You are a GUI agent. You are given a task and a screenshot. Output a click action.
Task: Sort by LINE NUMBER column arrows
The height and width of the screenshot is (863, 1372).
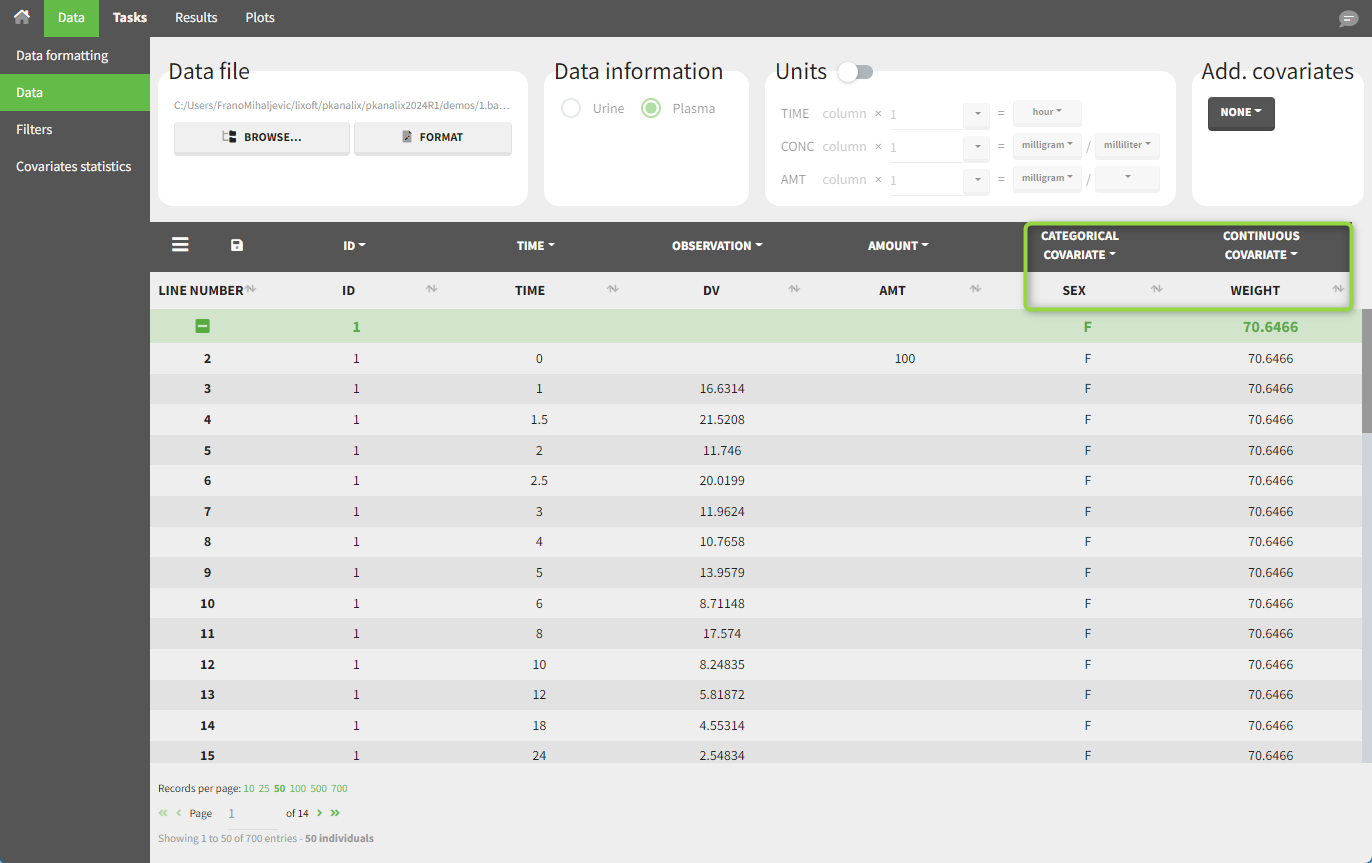[251, 289]
